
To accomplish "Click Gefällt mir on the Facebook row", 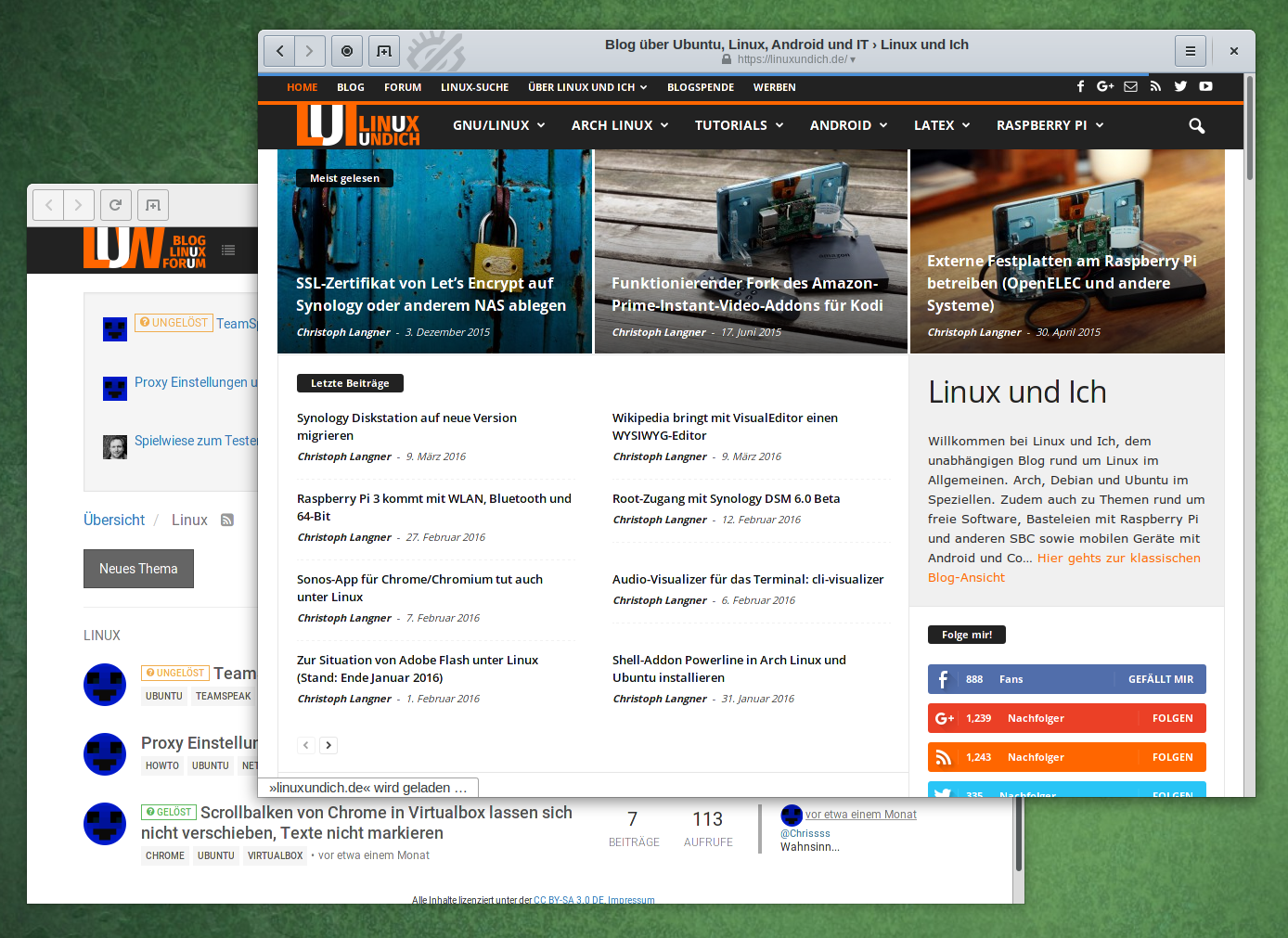I will pyautogui.click(x=1161, y=679).
